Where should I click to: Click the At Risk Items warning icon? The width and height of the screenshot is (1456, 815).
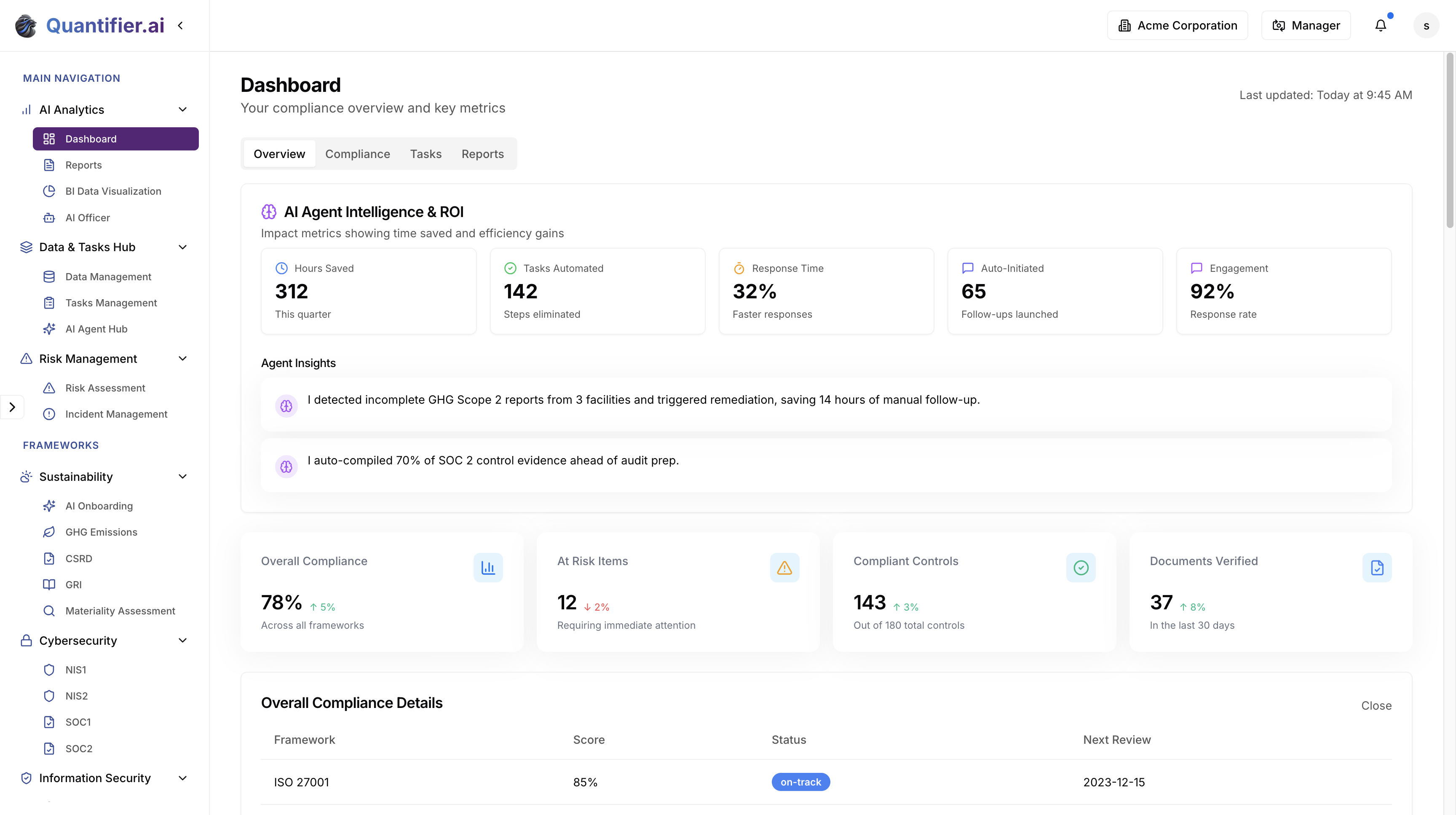click(x=784, y=568)
